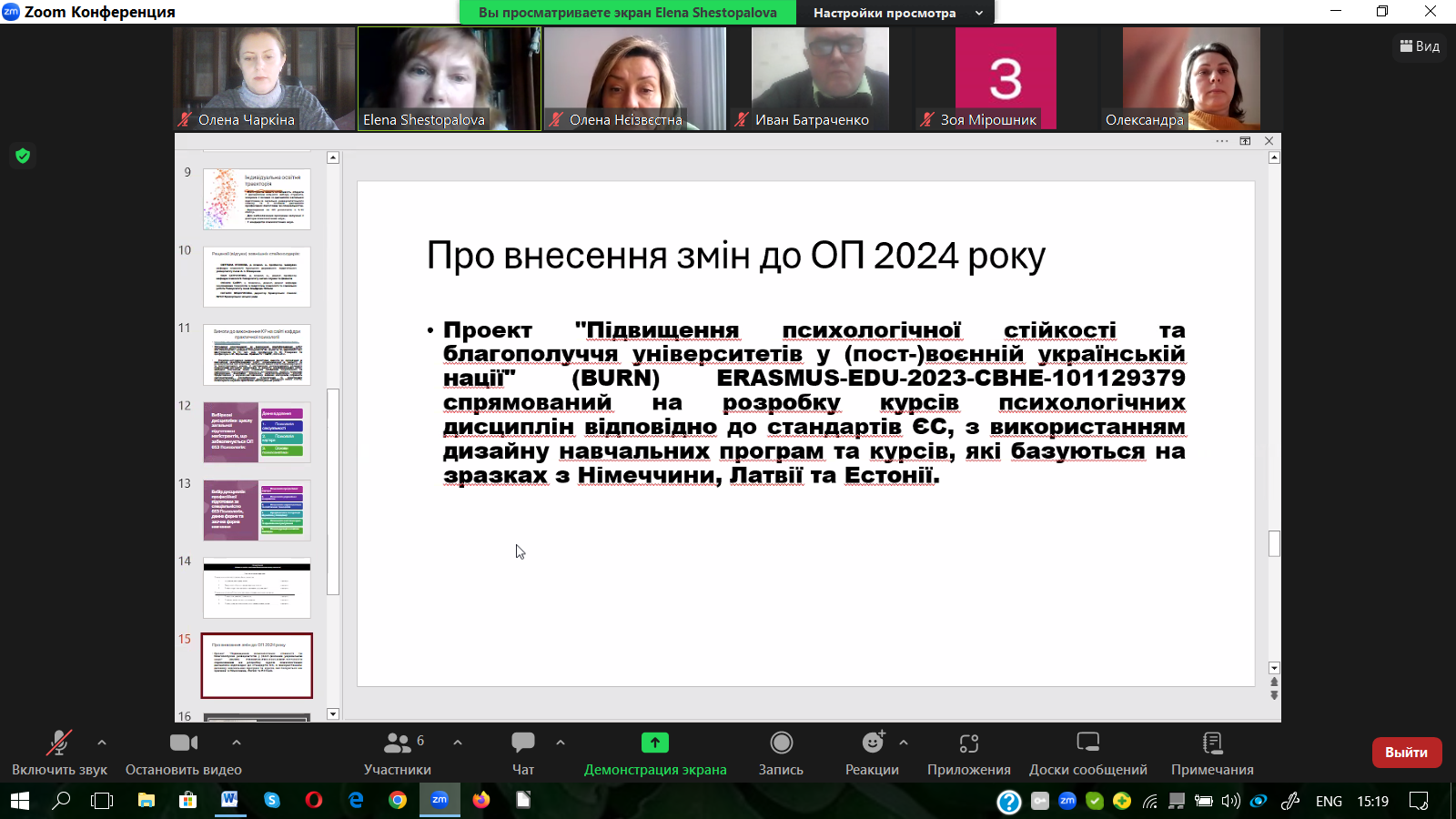Click the green Share Screen icon
This screenshot has width=1456, height=819.
click(x=654, y=743)
